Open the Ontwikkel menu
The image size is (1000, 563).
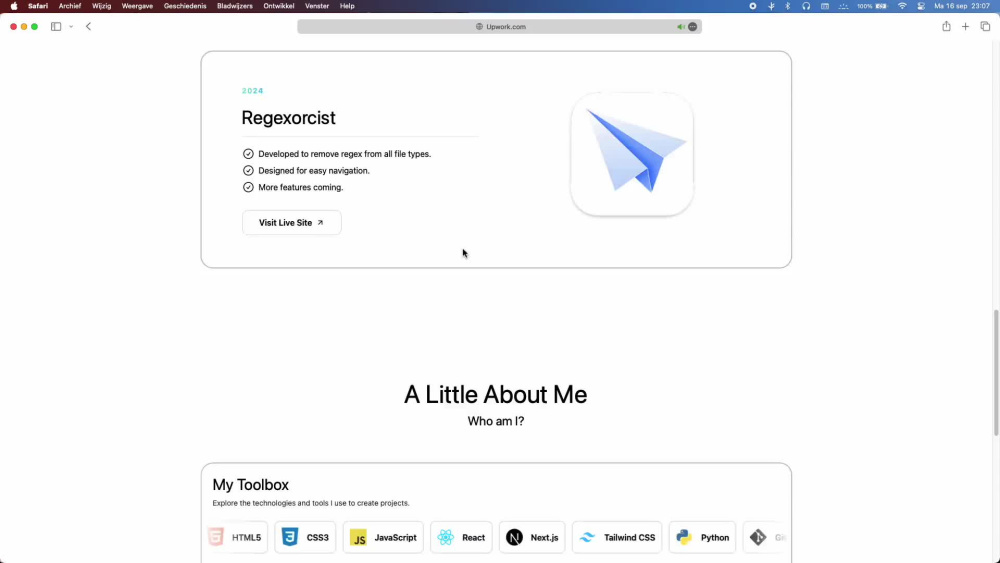tap(279, 6)
